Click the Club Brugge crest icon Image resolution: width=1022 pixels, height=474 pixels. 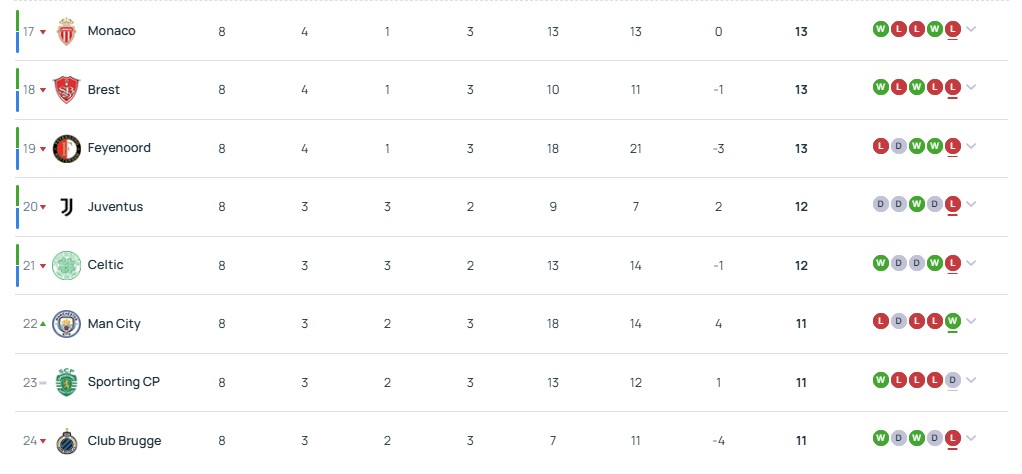(x=67, y=441)
